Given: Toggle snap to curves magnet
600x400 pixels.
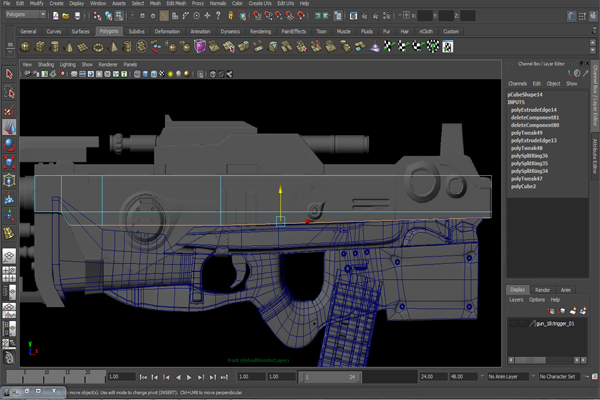Looking at the screenshot, I should pos(268,16).
